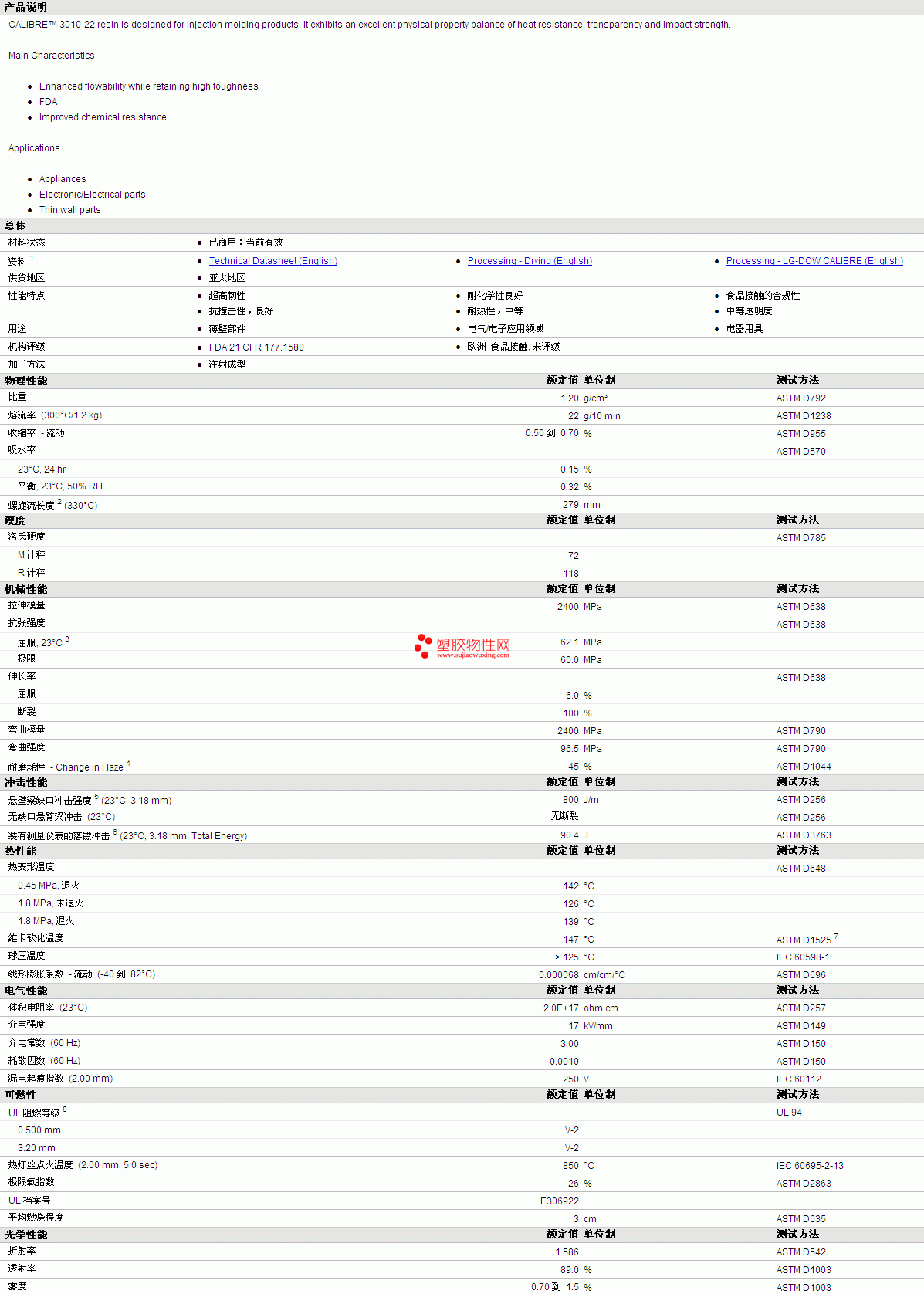Click Enhanced flowability bullet text

coord(149,86)
